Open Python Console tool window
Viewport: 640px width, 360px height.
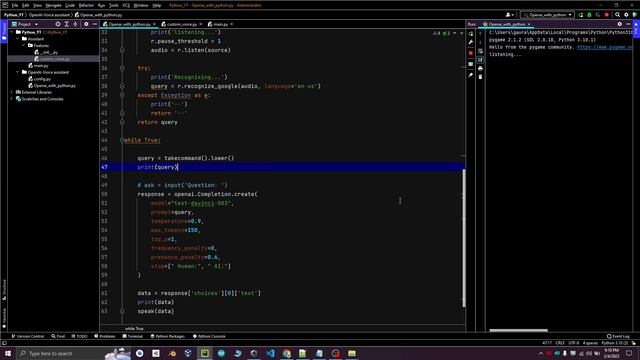pyautogui.click(x=209, y=336)
